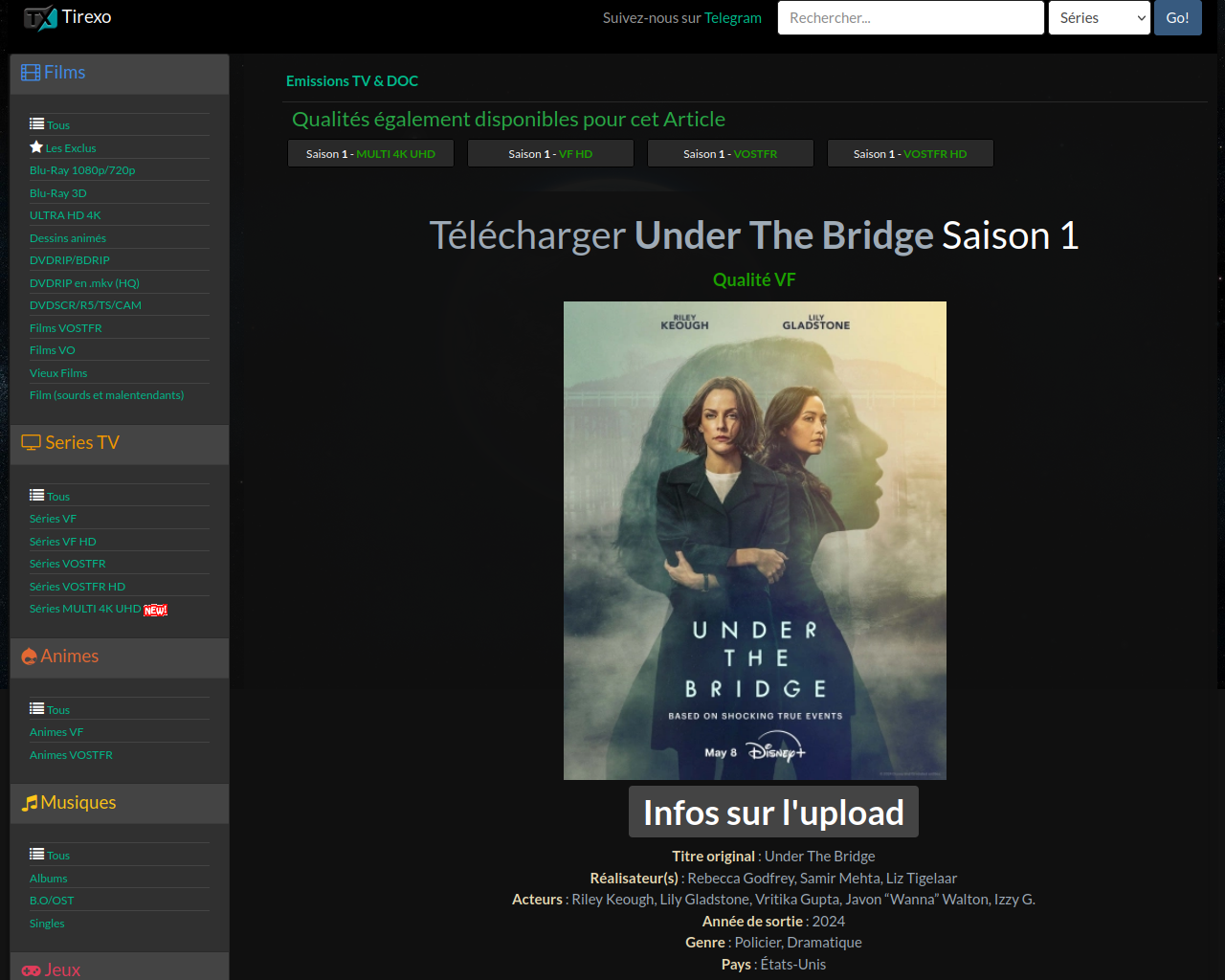Open Séries VOSTFR category
This screenshot has height=980, width=1225.
68,564
